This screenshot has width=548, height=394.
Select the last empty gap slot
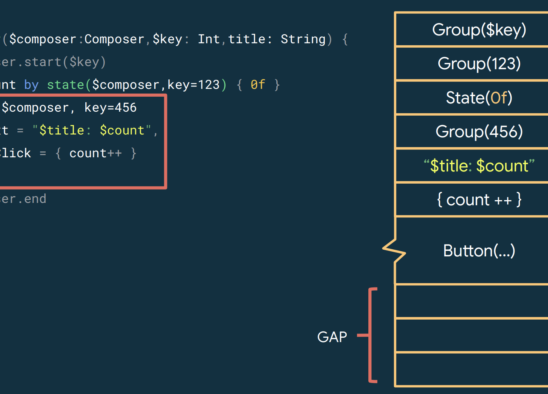471,370
